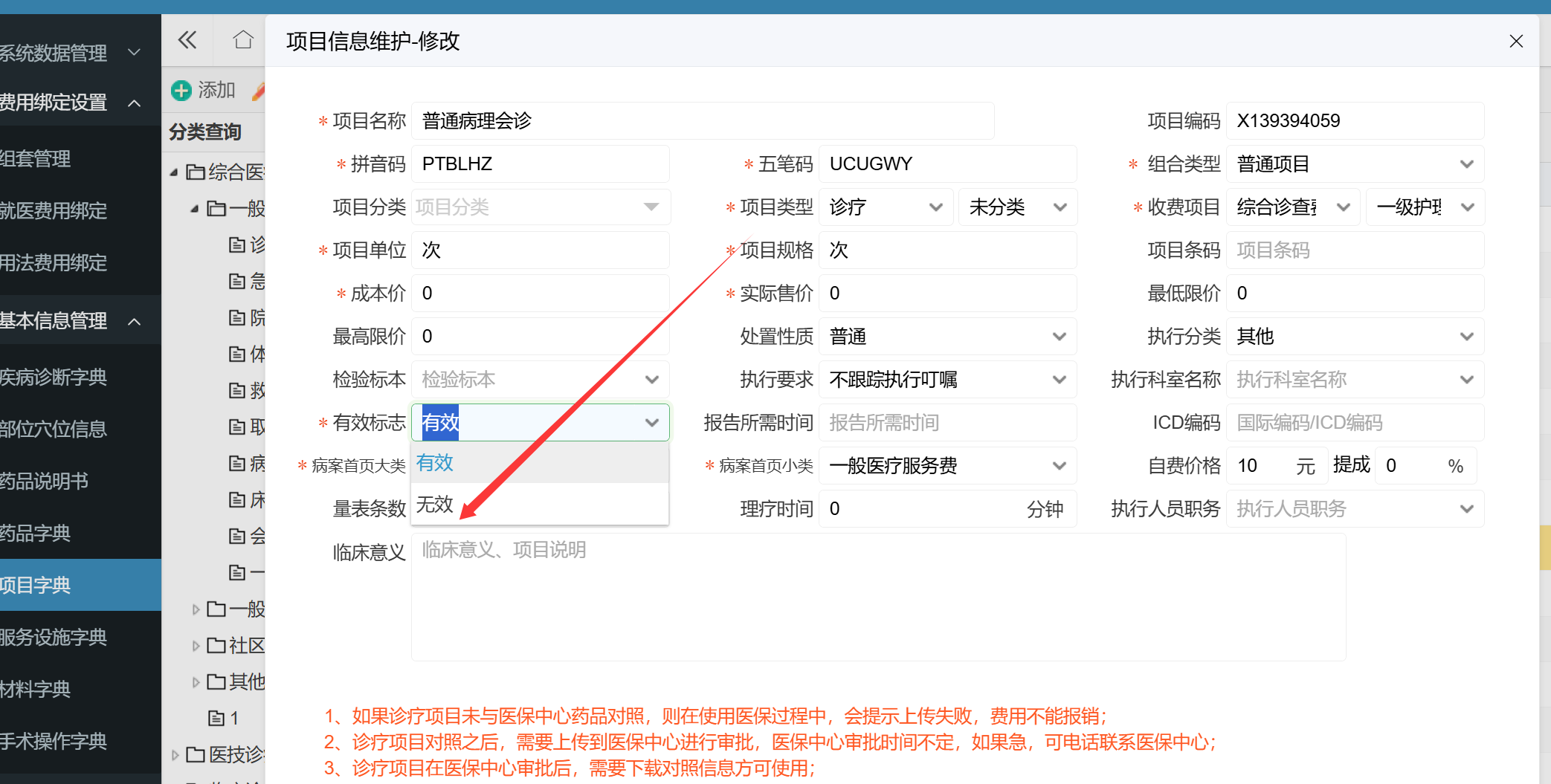This screenshot has height=784, width=1551.
Task: Expand the 系统数据管理 sidebar section
Action: coord(135,53)
